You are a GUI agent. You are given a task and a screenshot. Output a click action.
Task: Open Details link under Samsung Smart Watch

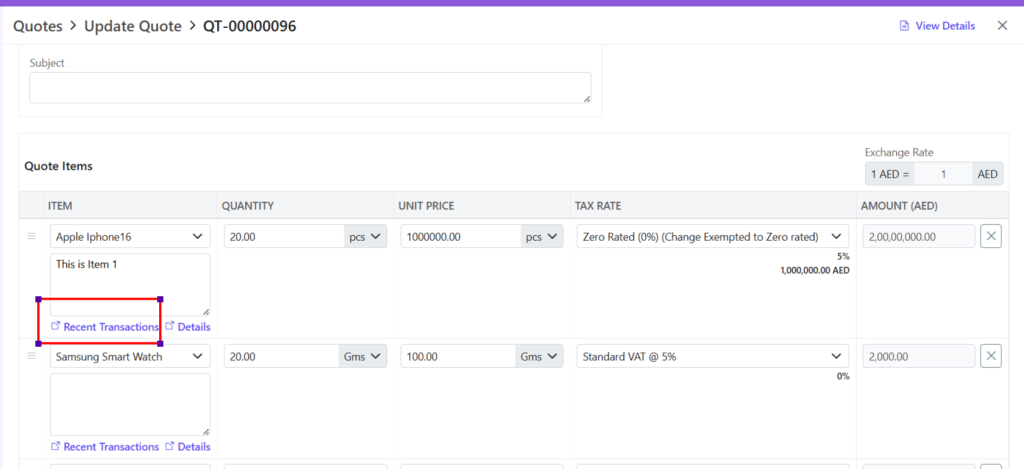(x=193, y=447)
